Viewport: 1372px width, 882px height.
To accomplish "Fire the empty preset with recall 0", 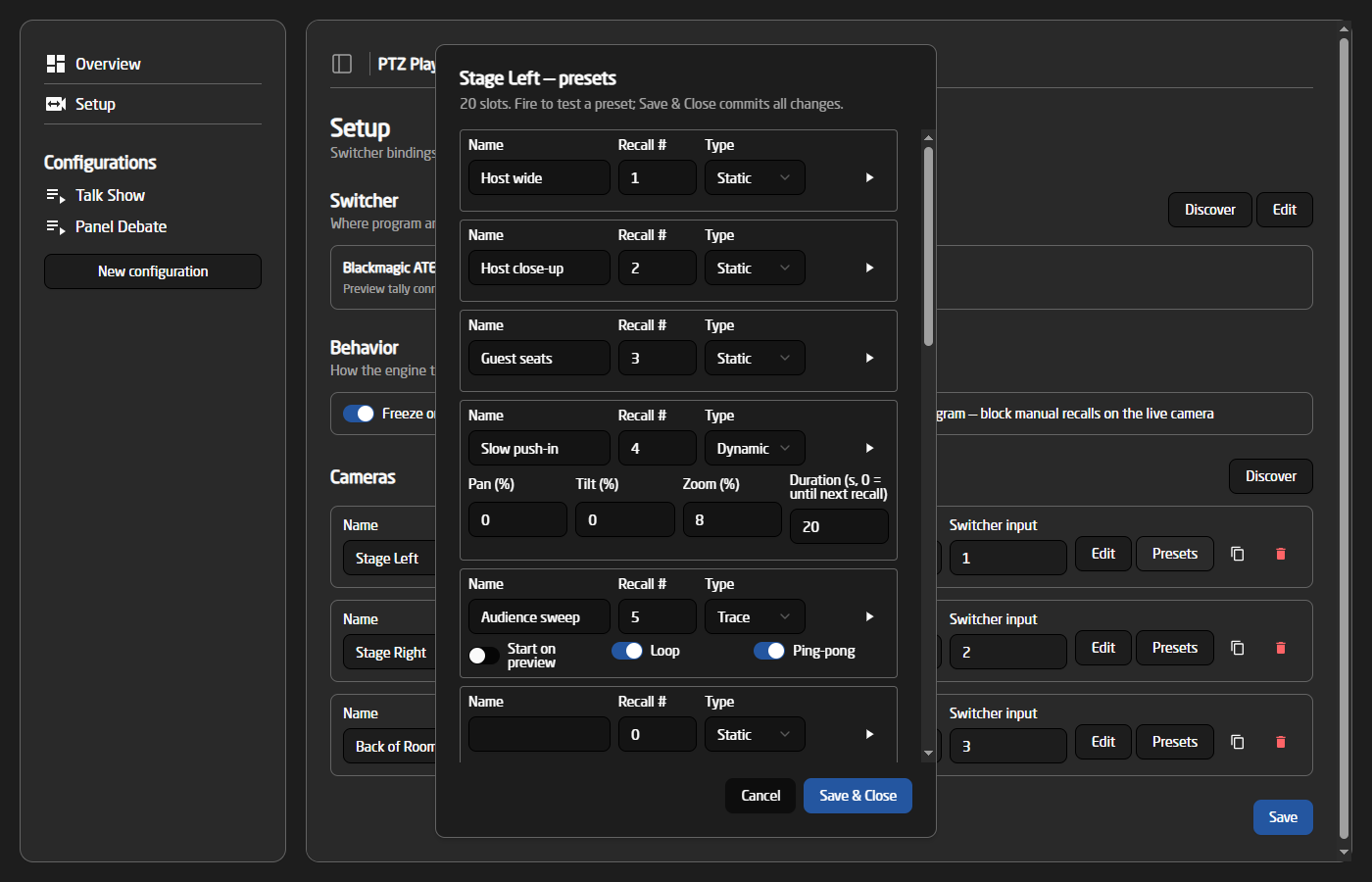I will tap(869, 734).
